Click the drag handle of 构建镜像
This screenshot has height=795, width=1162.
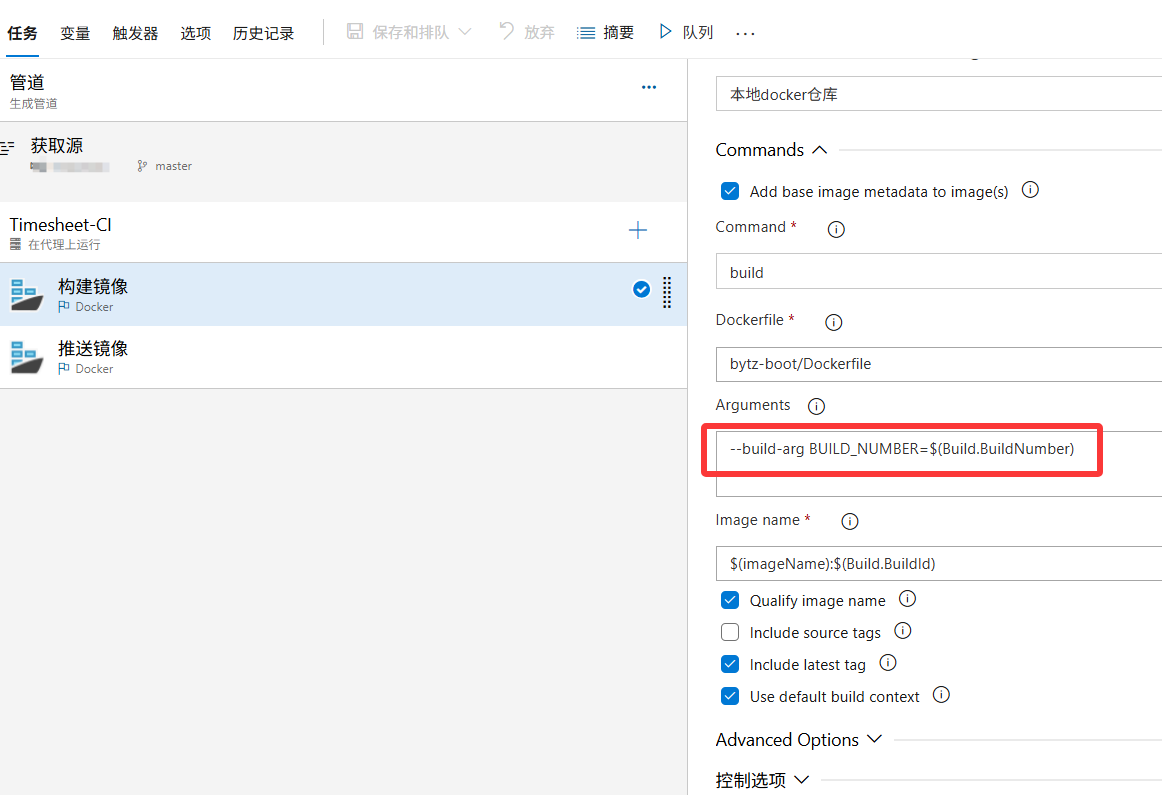coord(667,292)
